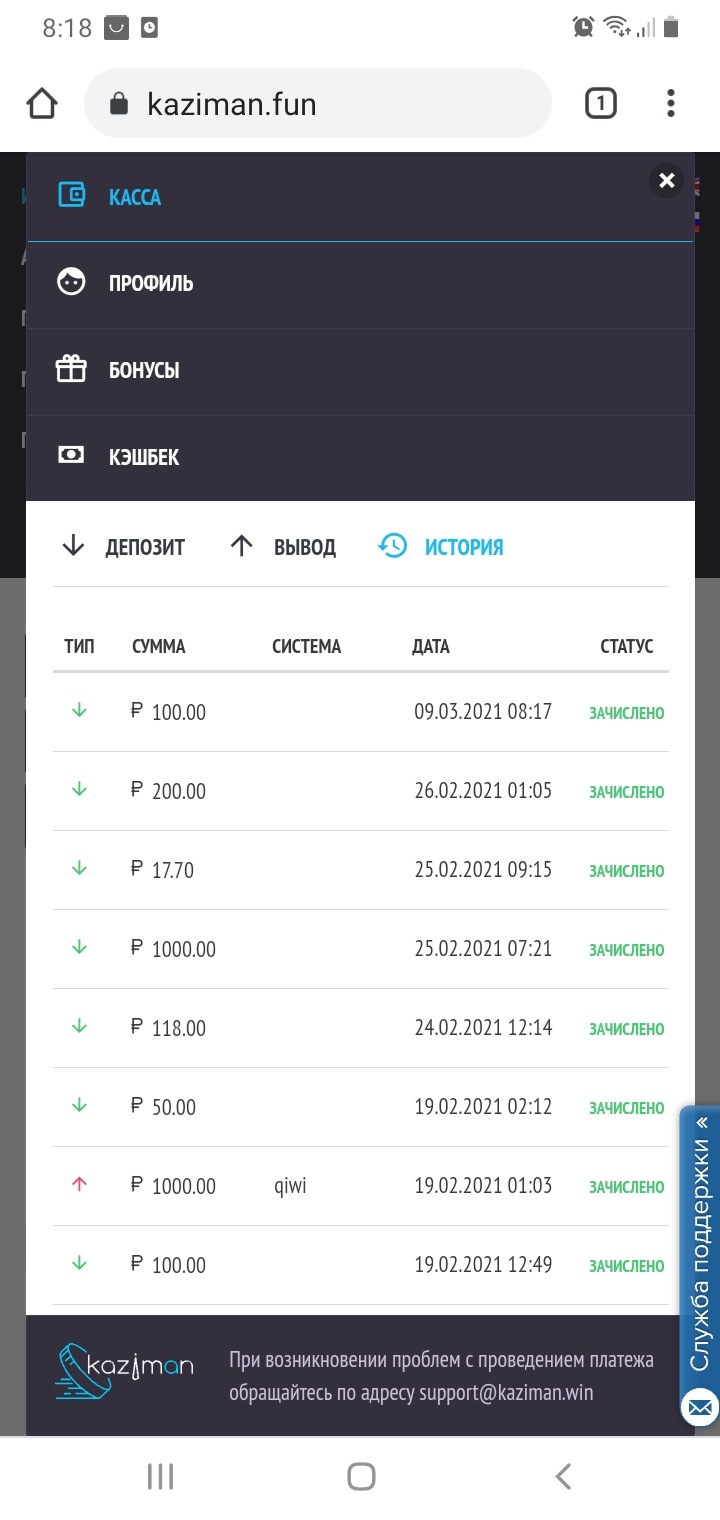Select the История tab
This screenshot has height=1520, width=720.
[x=441, y=547]
